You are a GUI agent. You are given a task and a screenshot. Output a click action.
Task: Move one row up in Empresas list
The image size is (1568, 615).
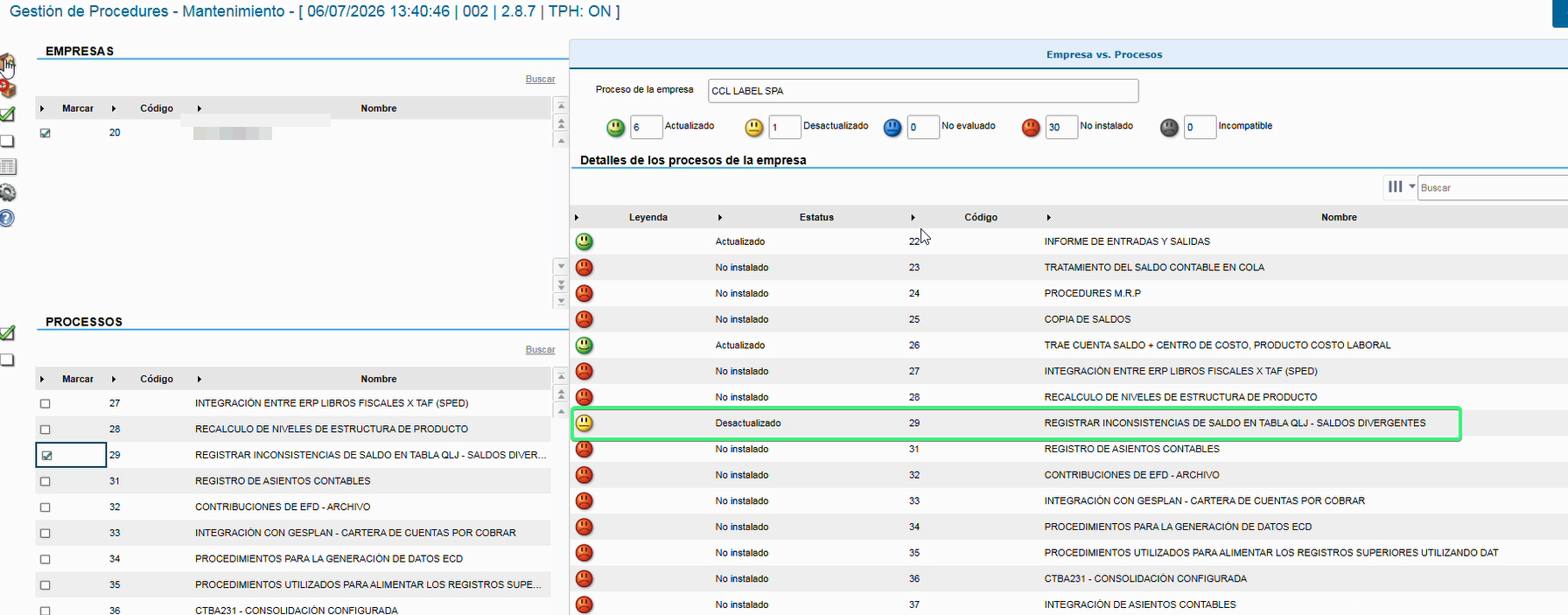pos(561,140)
